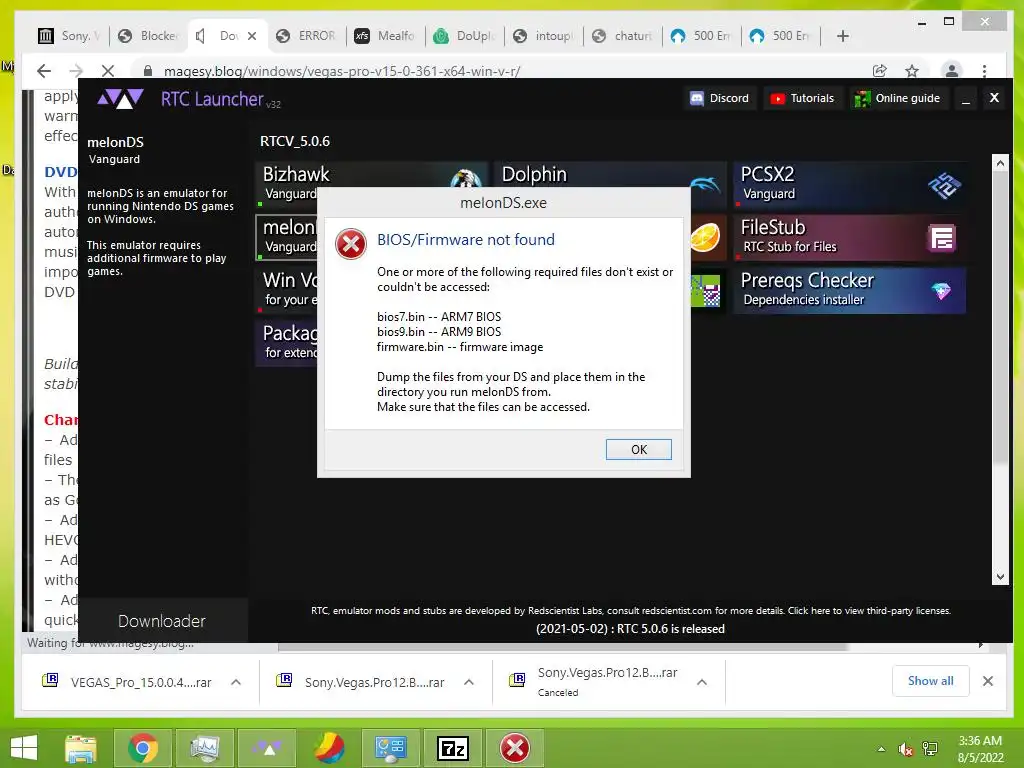This screenshot has width=1024, height=768.
Task: Click the network tray icon
Action: click(929, 749)
